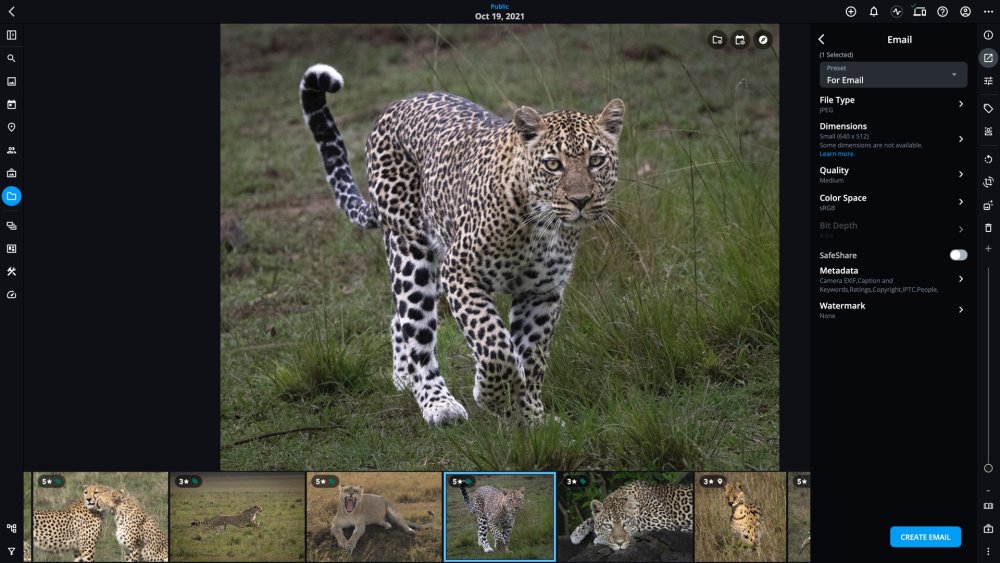Expand the Color Space setting
The height and width of the screenshot is (563, 1000).
893,202
